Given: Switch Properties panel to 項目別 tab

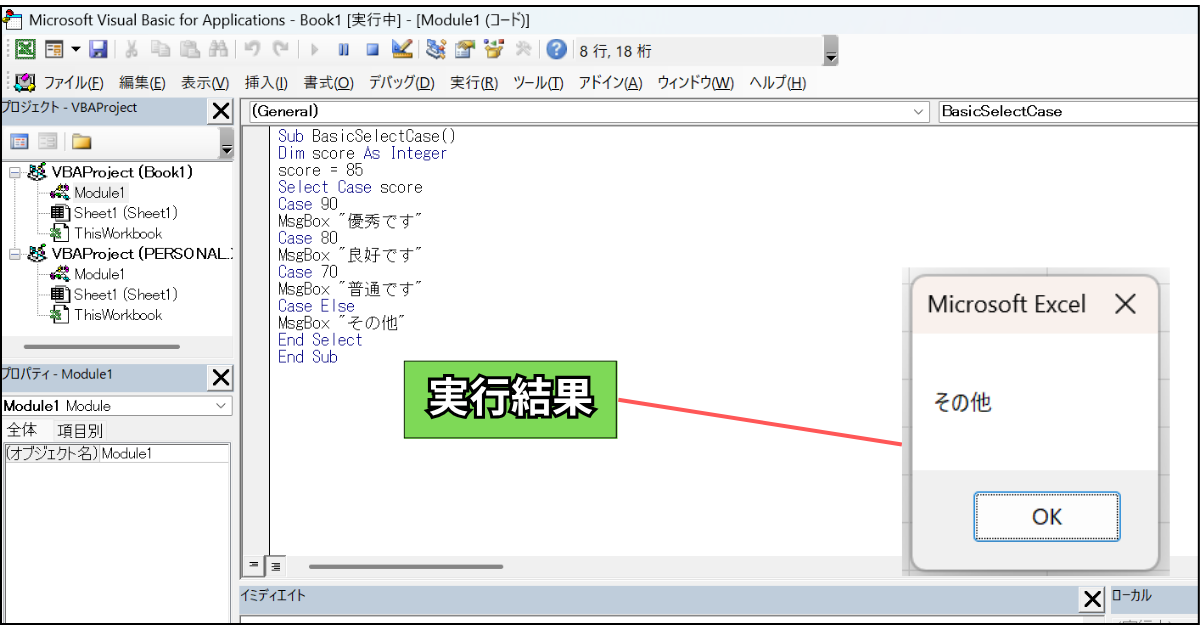Looking at the screenshot, I should (x=79, y=428).
